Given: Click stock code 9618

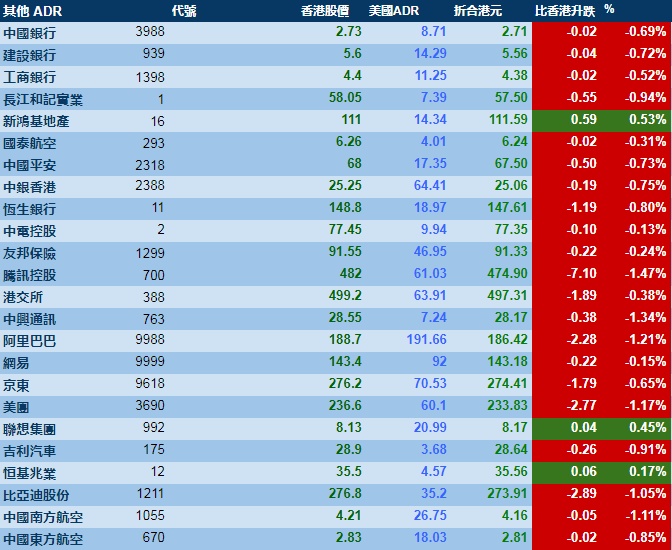Looking at the screenshot, I should tap(150, 383).
